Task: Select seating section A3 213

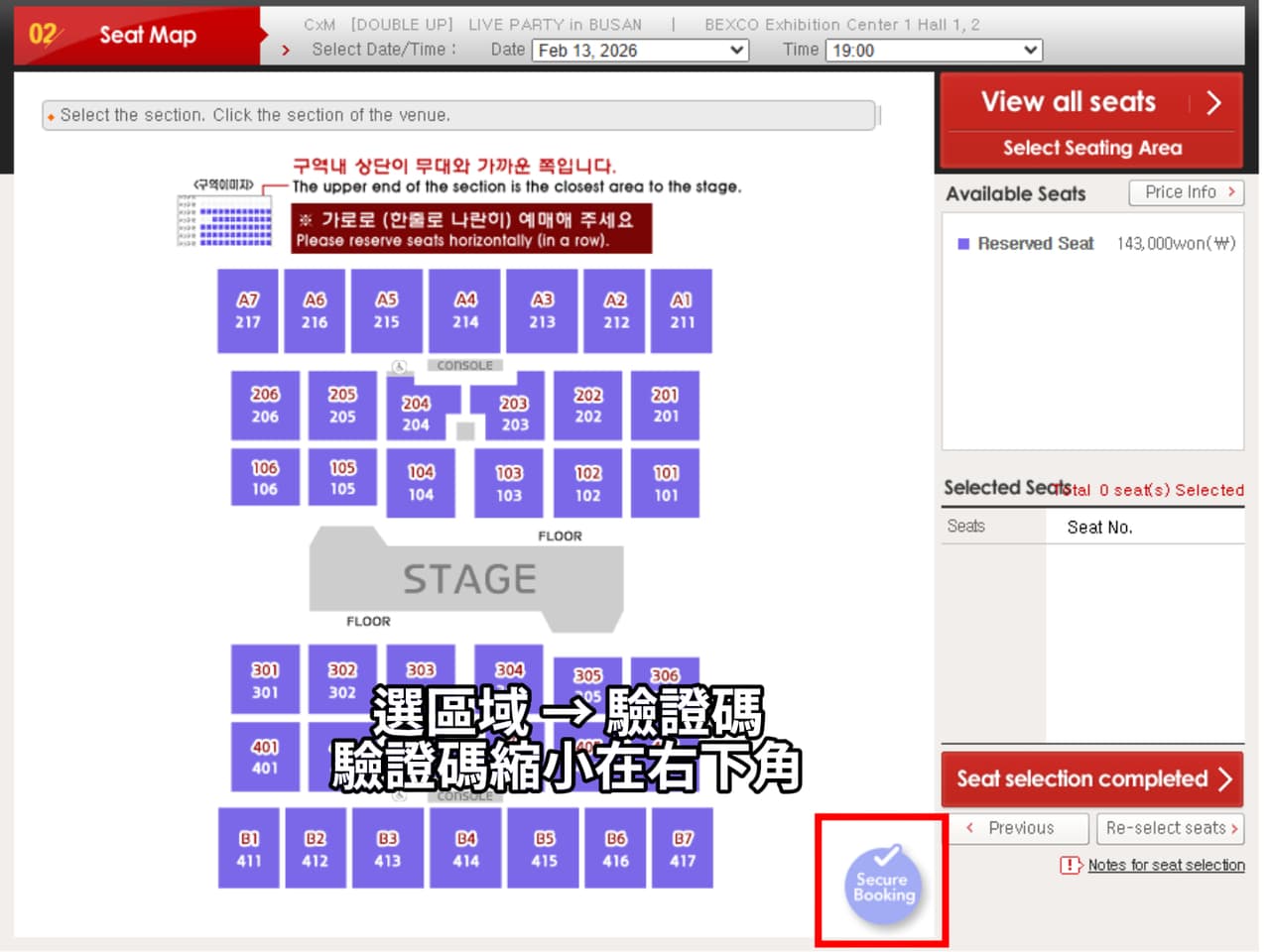Action: (542, 311)
